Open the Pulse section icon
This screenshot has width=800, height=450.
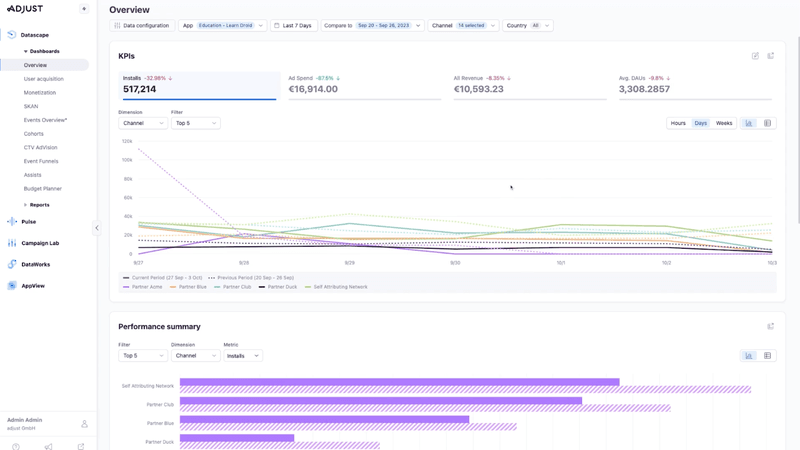coord(12,222)
